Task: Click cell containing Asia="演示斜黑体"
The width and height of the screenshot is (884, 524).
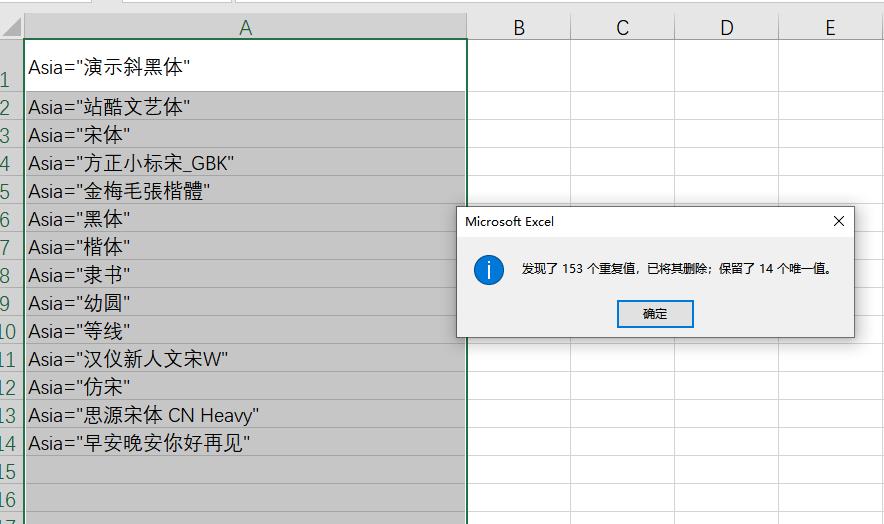Action: pos(245,67)
